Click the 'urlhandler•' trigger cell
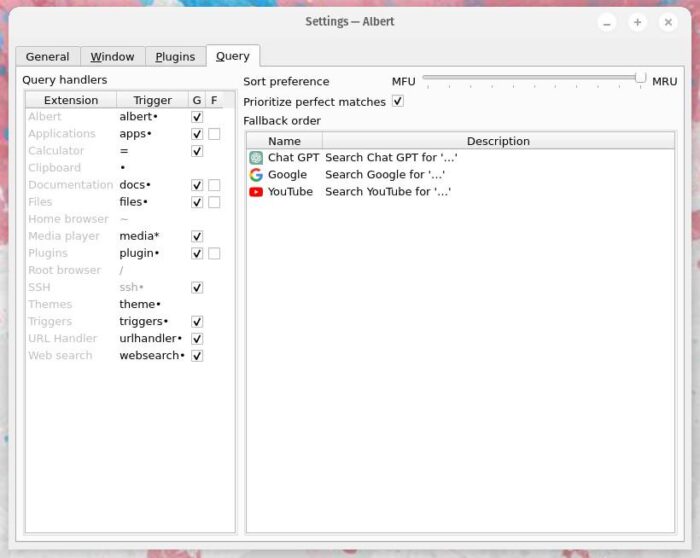The height and width of the screenshot is (558, 700). click(x=151, y=338)
